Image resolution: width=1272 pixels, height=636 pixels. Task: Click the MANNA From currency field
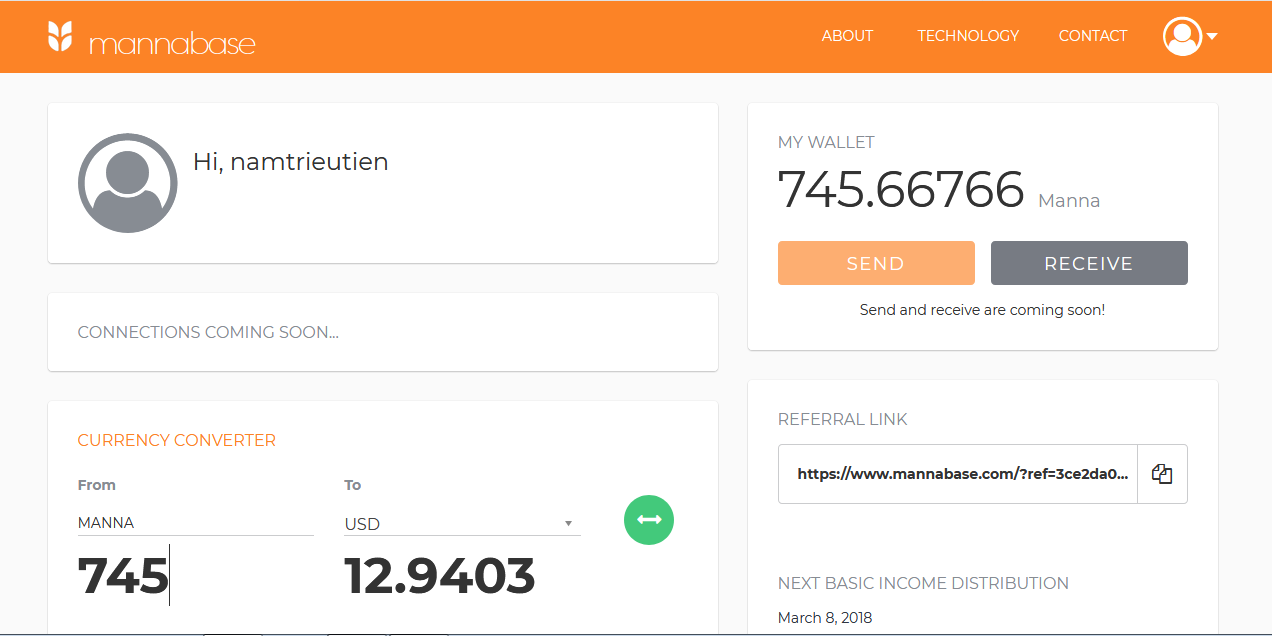(196, 523)
